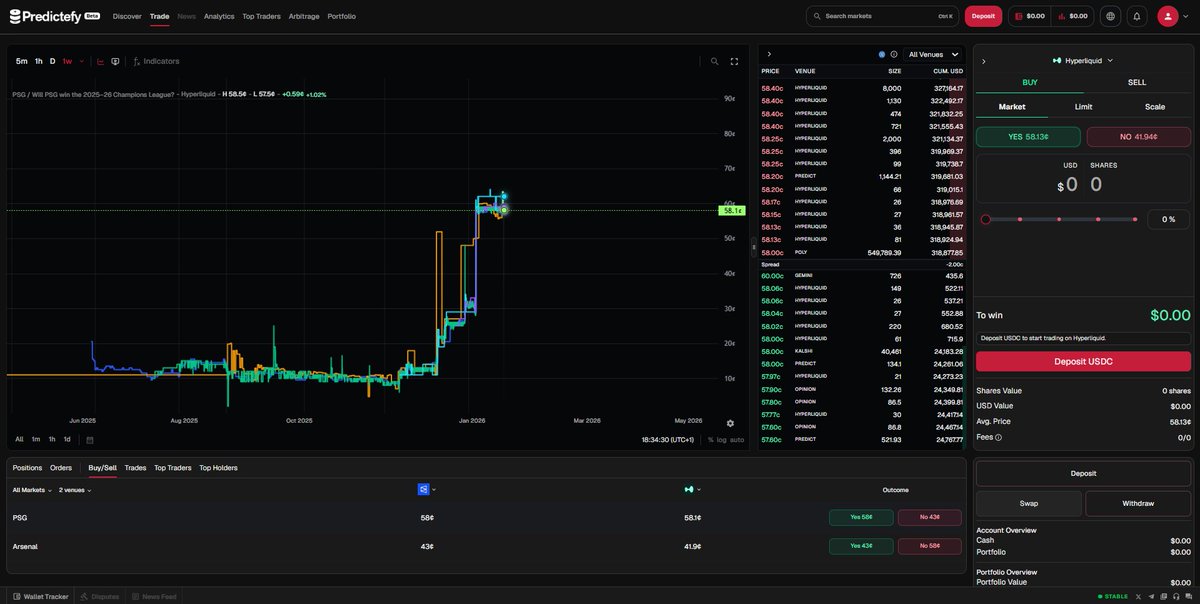Click the 0 % percentage field
The height and width of the screenshot is (604, 1200).
1168,219
